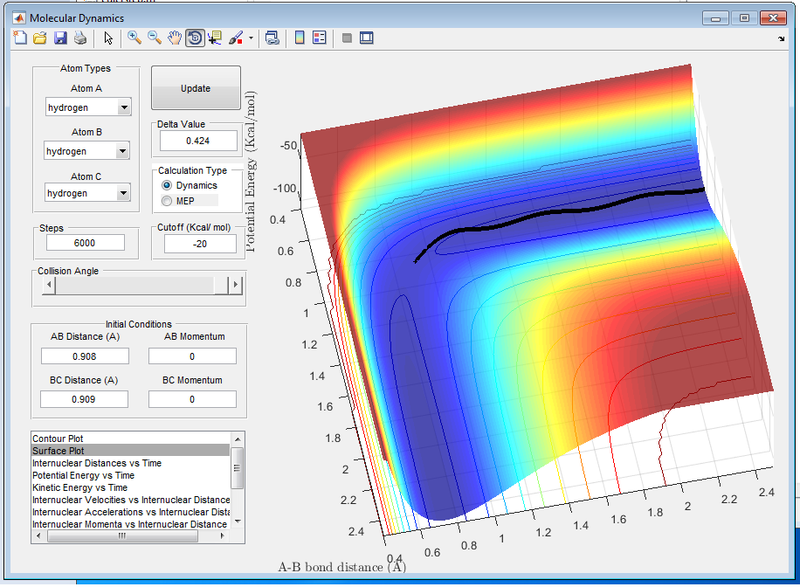
Task: Click the Print Figure icon
Action: coord(79,39)
